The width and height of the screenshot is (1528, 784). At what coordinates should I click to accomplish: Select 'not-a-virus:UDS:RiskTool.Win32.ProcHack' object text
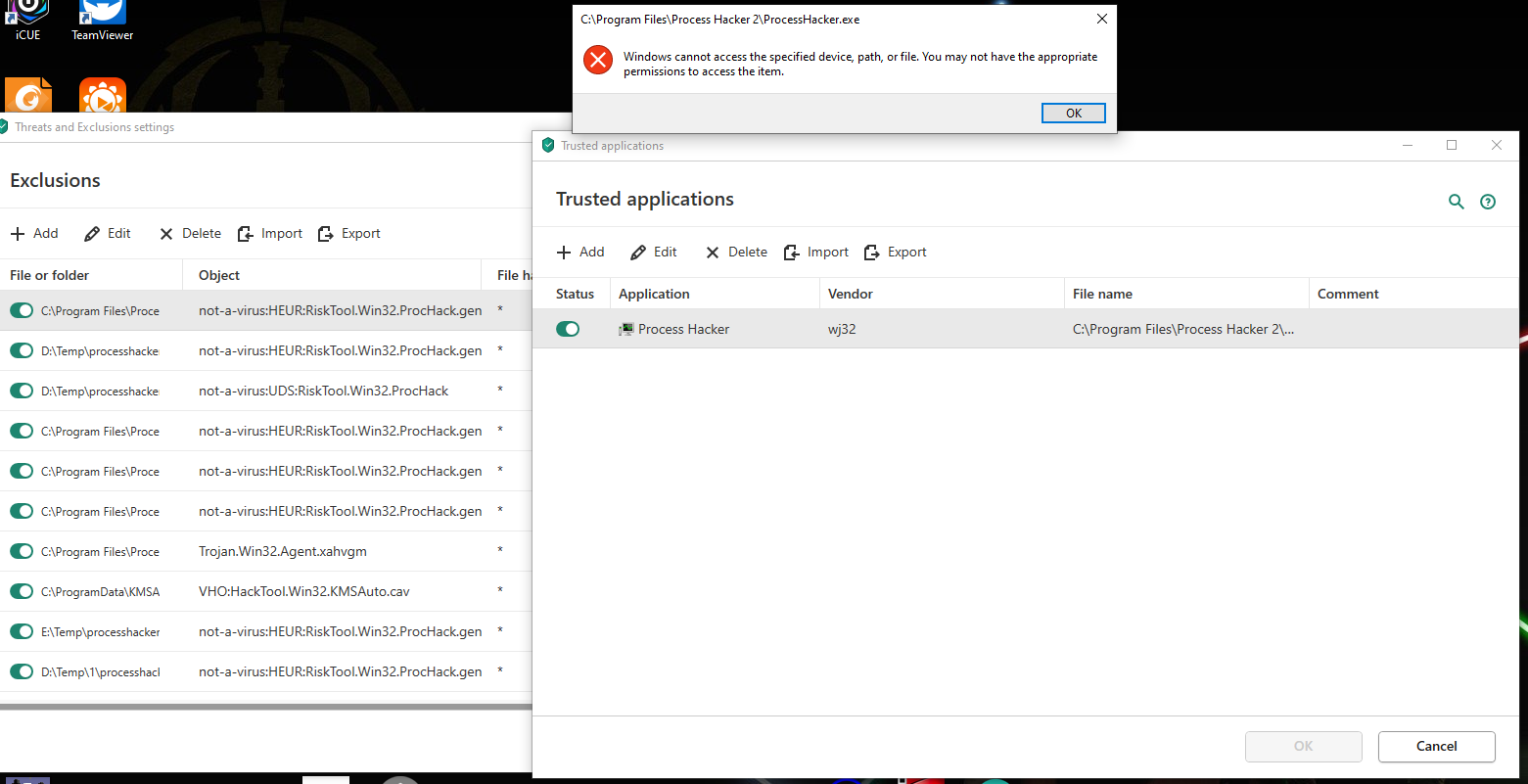pyautogui.click(x=323, y=392)
